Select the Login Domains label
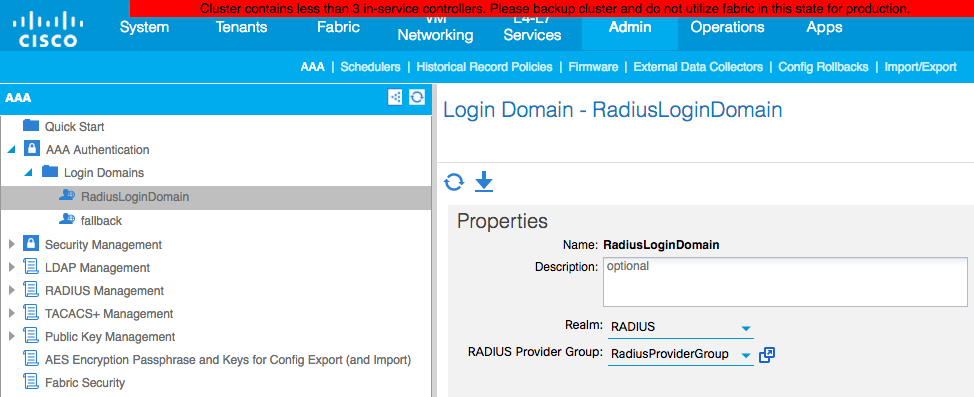The height and width of the screenshot is (397, 974). click(104, 173)
